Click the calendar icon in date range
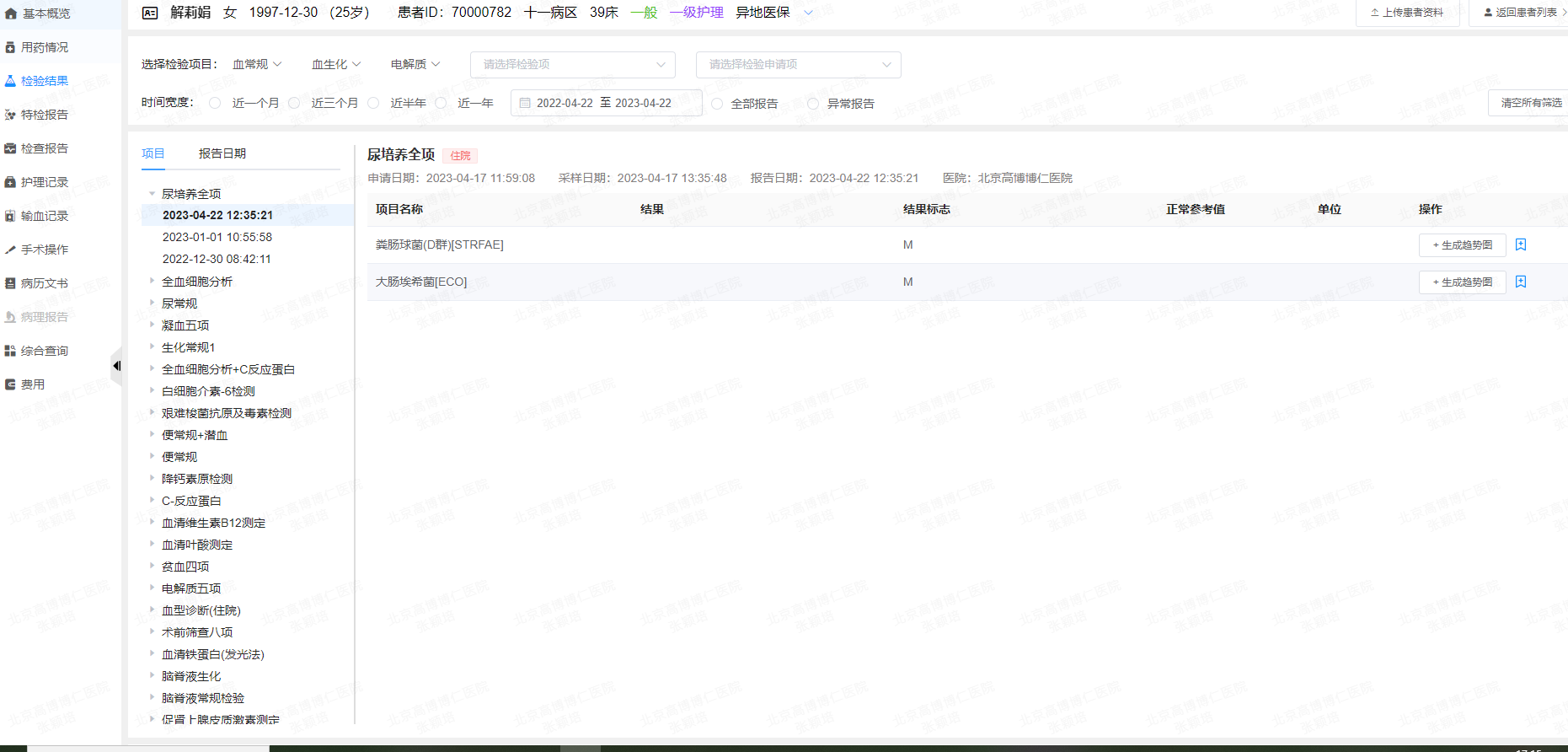This screenshot has width=1568, height=752. click(x=525, y=103)
